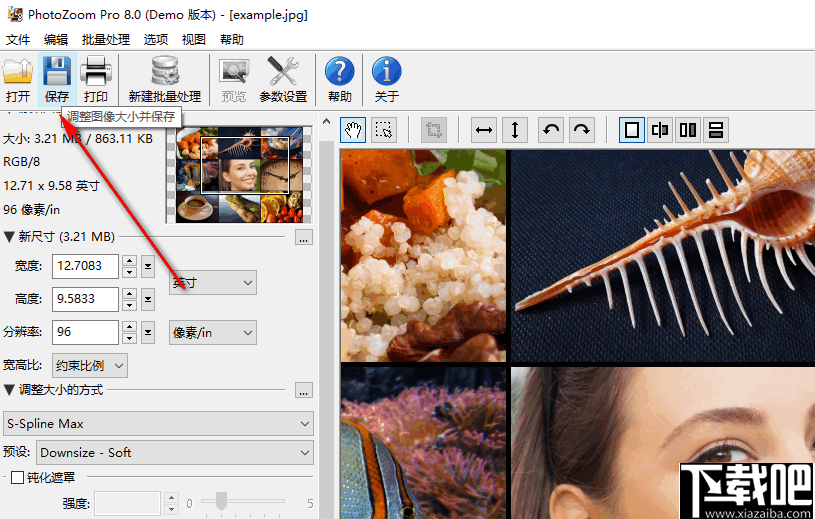Viewport: 815px width, 519px height.
Task: Switch to stacked horizontal preview
Action: pos(716,130)
